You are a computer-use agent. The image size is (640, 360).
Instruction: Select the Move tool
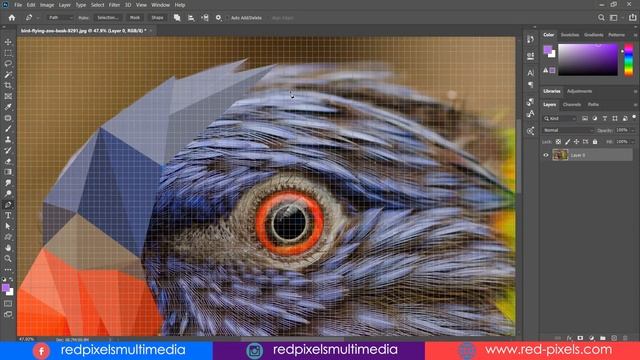tap(8, 42)
